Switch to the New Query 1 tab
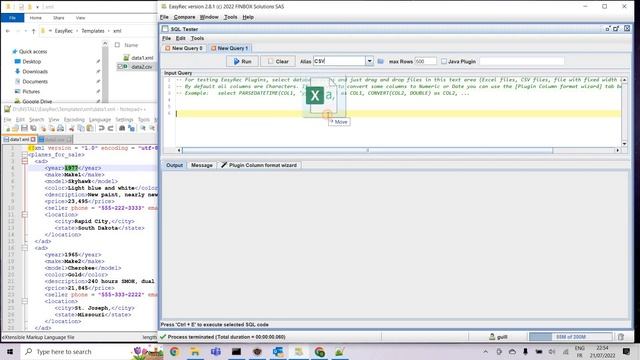 (x=229, y=48)
